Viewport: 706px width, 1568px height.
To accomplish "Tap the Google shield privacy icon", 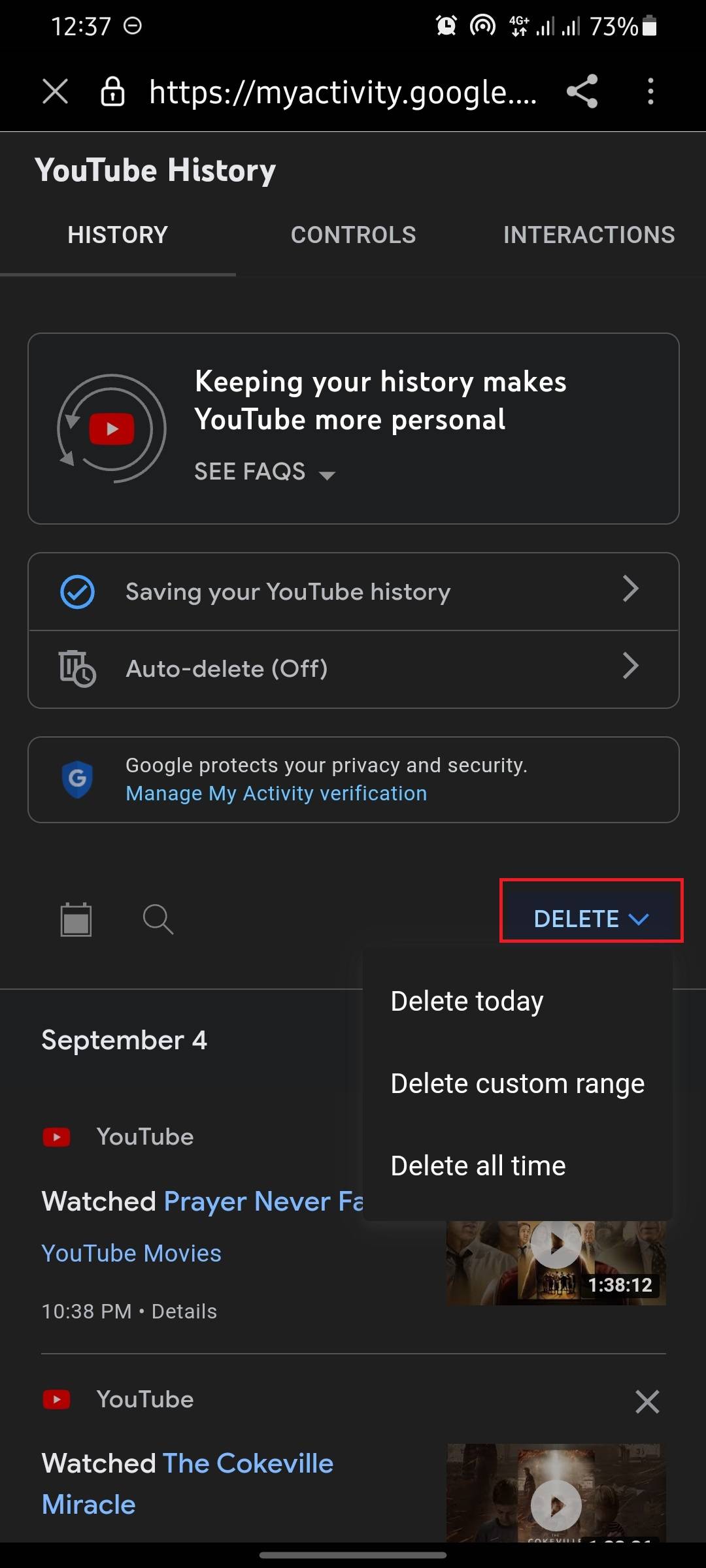I will pos(77,779).
